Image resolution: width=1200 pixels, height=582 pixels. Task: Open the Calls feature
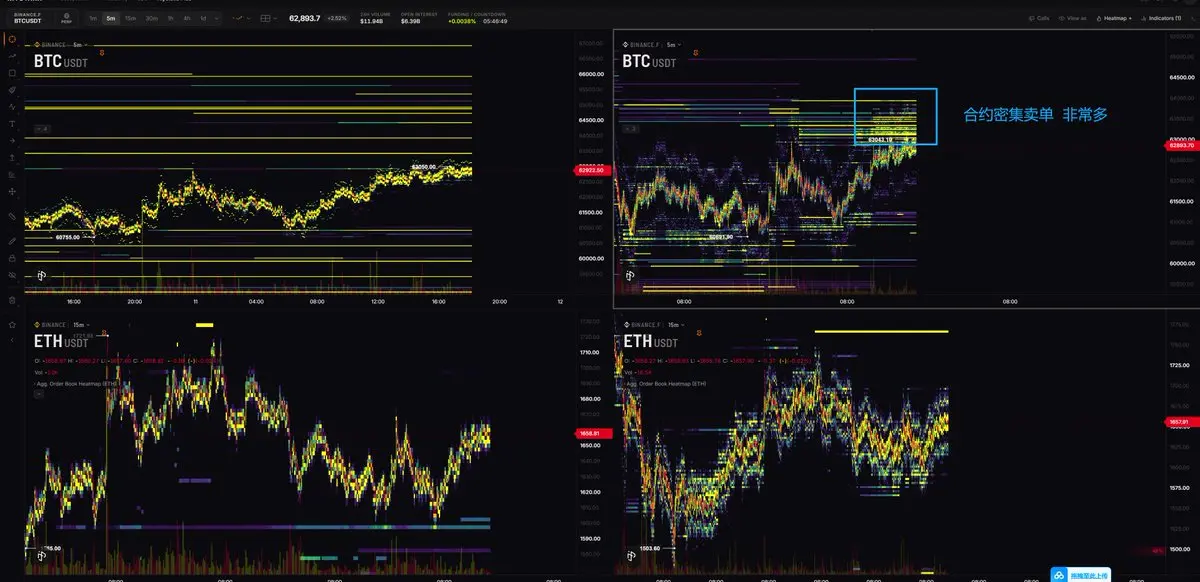coord(1039,18)
